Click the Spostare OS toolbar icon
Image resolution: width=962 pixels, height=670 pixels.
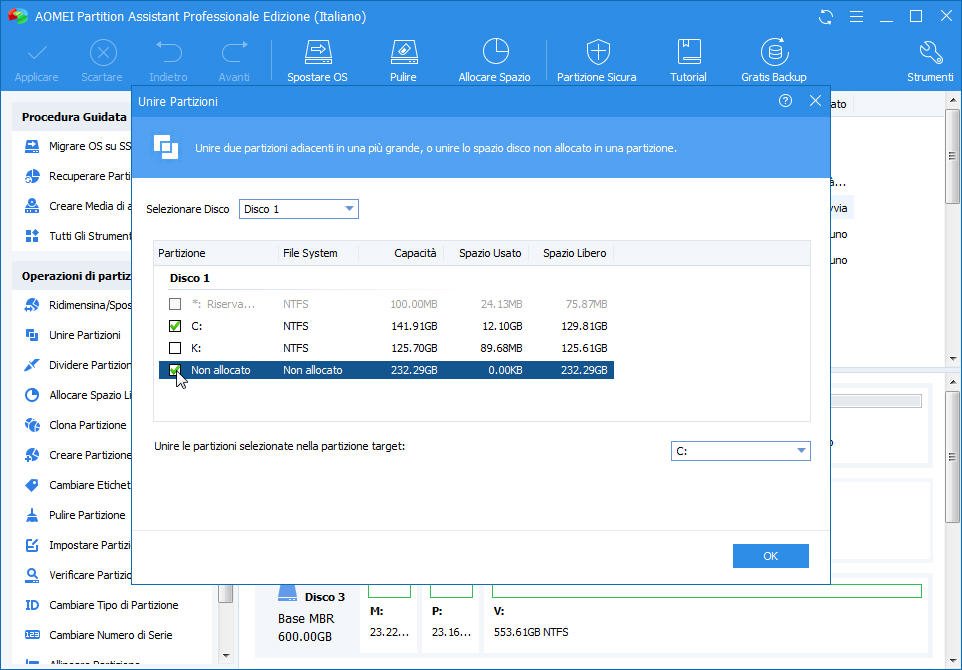click(317, 59)
